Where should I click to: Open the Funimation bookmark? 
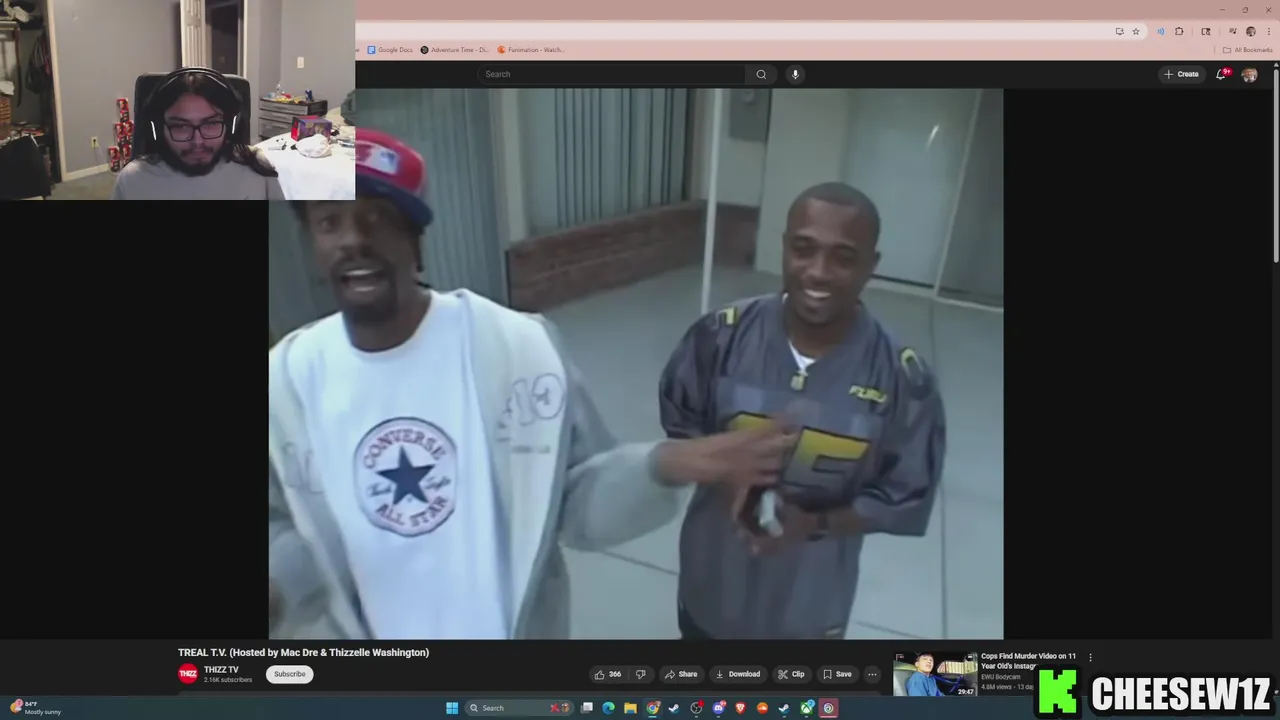[x=531, y=50]
